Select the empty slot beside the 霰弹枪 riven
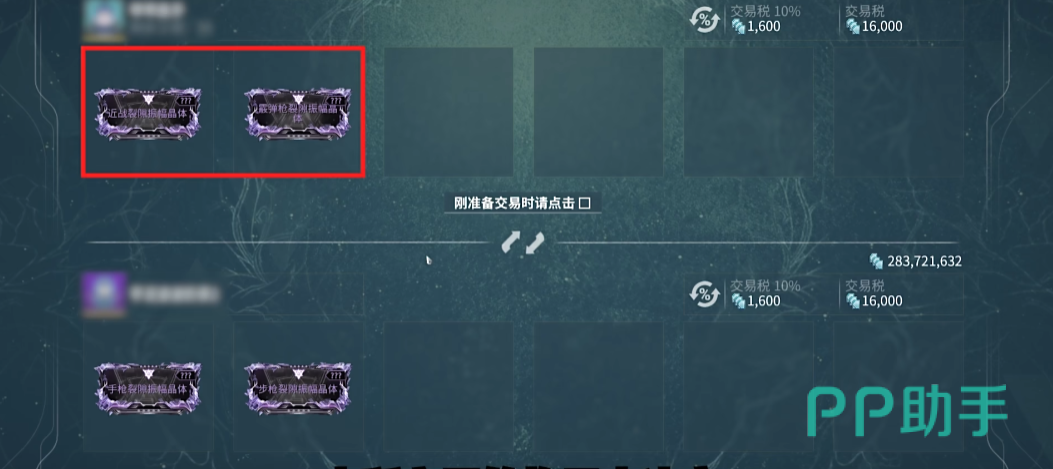1053x469 pixels. pos(449,112)
